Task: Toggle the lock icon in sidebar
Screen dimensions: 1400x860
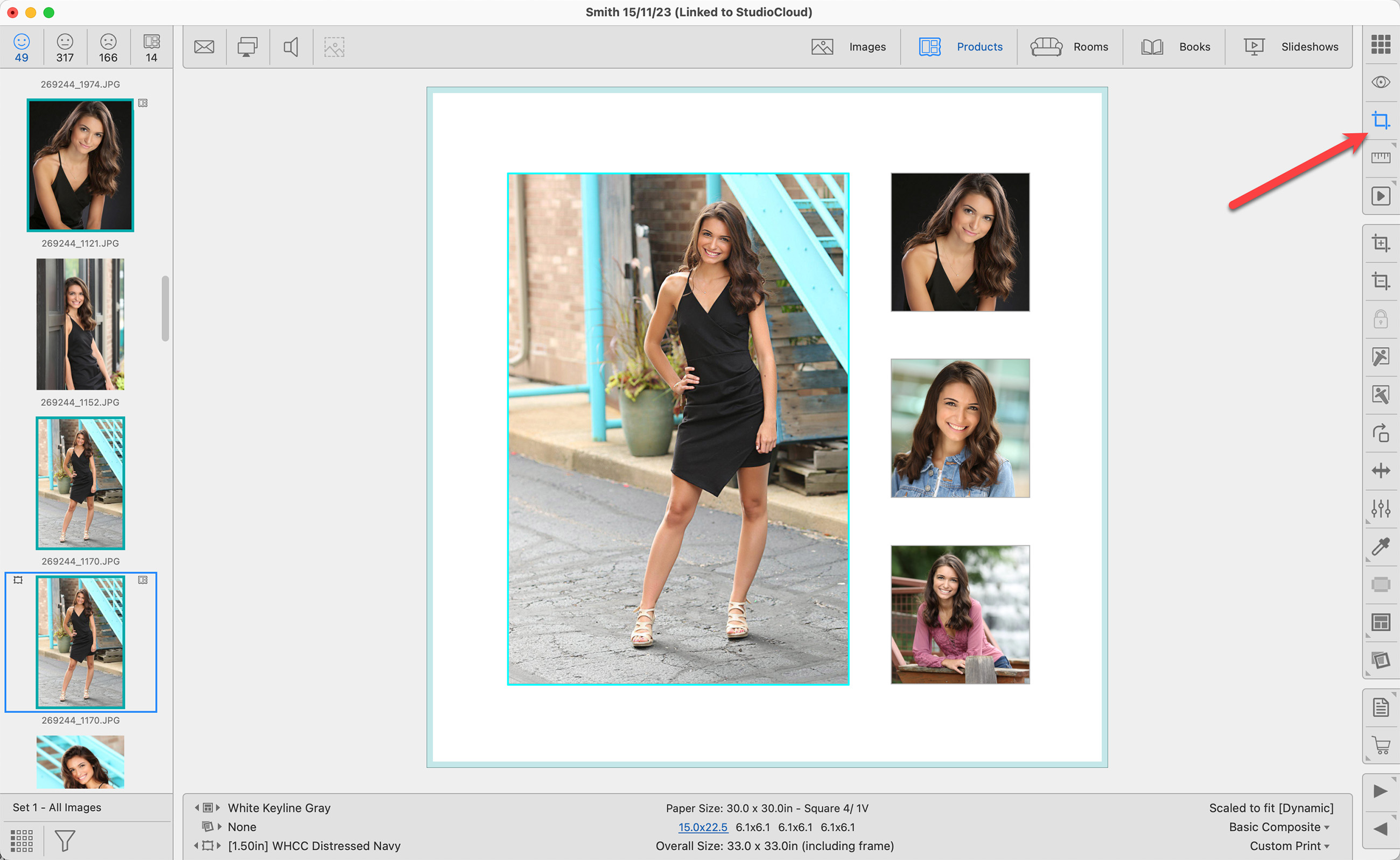Action: coord(1380,319)
